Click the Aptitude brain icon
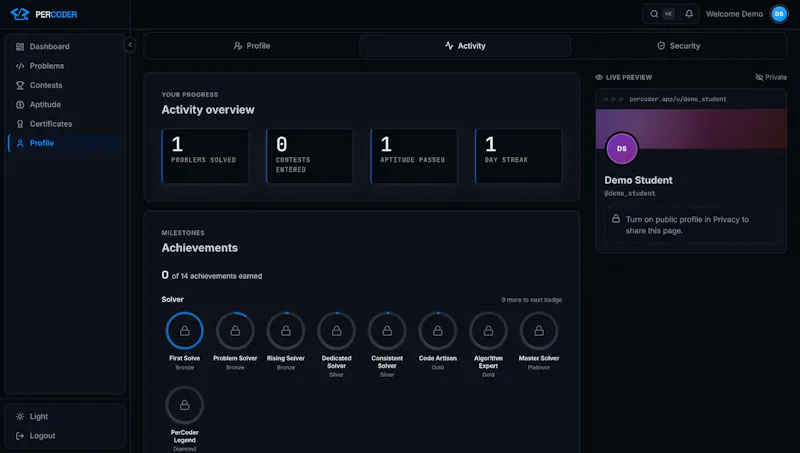This screenshot has width=800, height=453. click(20, 105)
